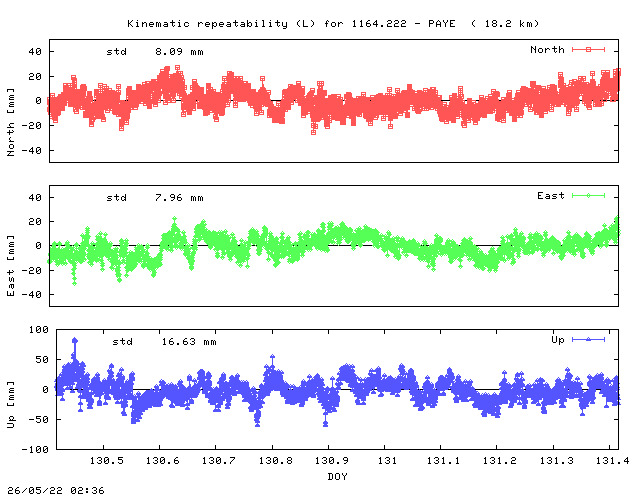The width and height of the screenshot is (640, 496).
Task: Click the 40 tick on East axis
Action: click(x=35, y=198)
